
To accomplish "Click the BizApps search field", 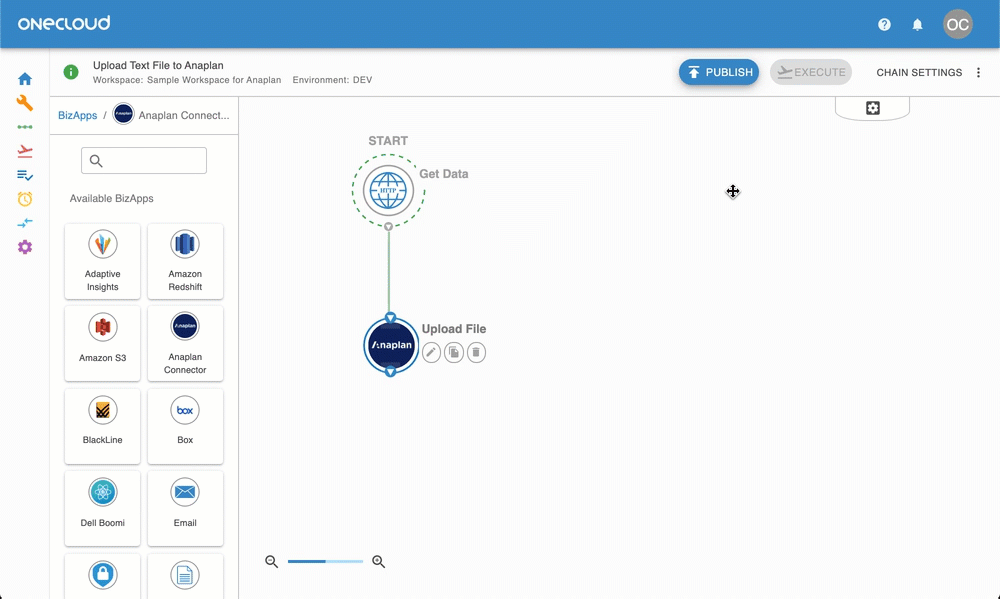I will (143, 161).
